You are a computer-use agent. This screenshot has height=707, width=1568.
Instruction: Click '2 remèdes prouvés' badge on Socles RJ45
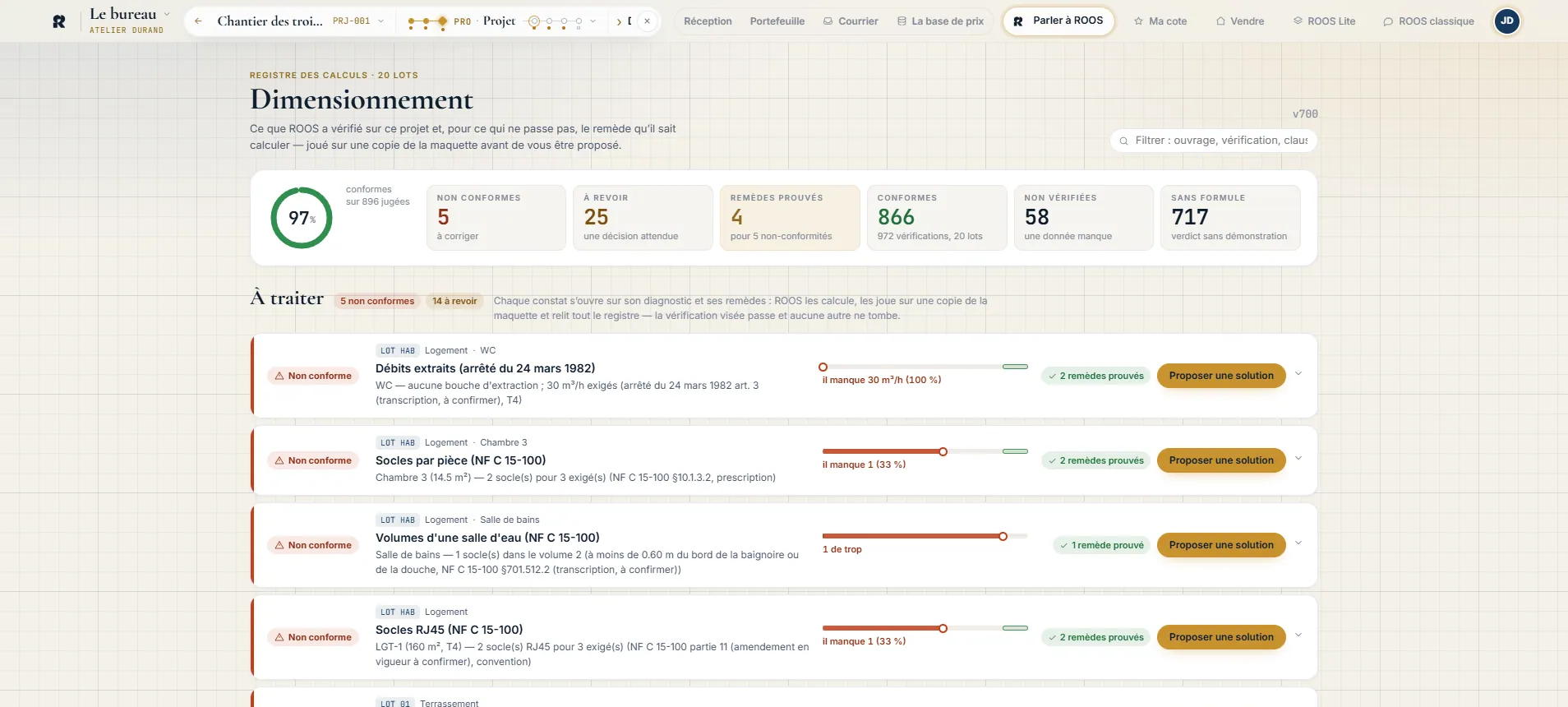pos(1095,637)
